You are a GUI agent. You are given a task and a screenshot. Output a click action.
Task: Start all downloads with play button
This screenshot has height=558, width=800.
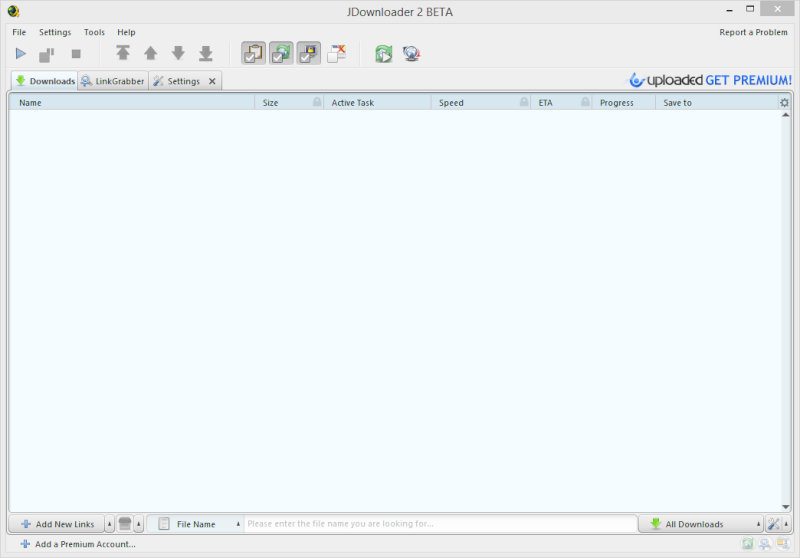pos(20,54)
